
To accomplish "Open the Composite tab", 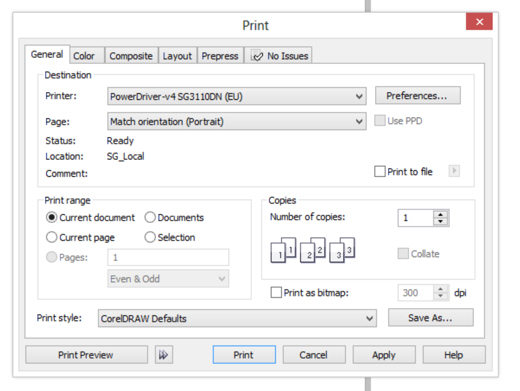I will (x=131, y=56).
